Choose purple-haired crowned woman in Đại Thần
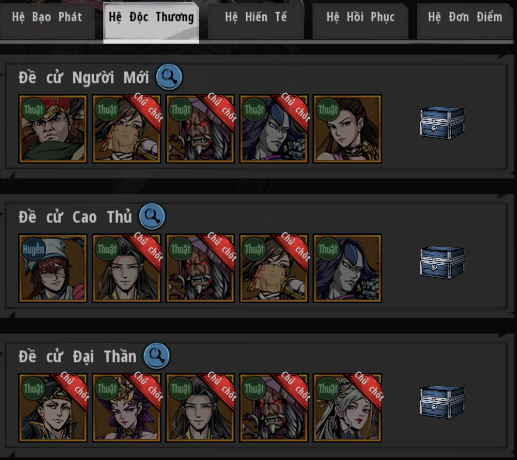The height and width of the screenshot is (460, 517). tap(126, 407)
